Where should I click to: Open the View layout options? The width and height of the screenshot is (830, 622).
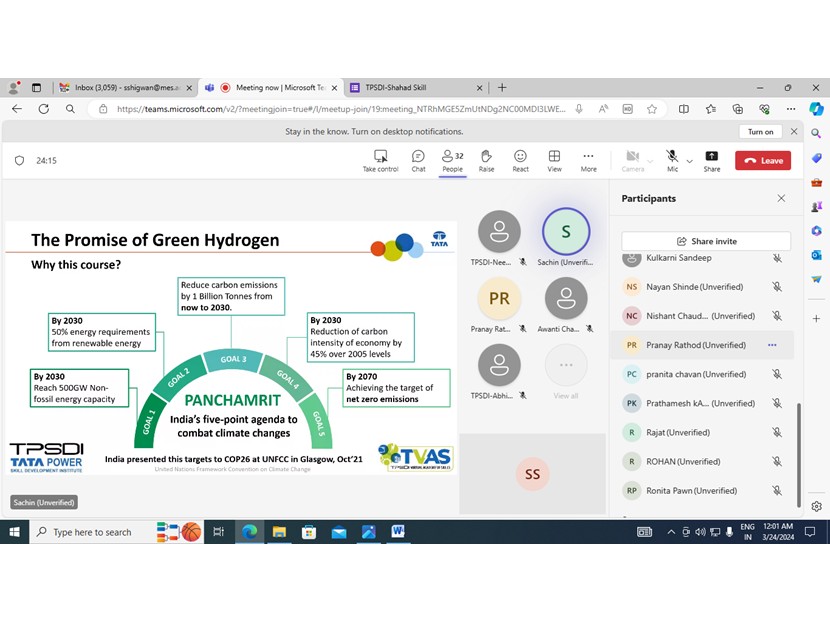click(554, 157)
